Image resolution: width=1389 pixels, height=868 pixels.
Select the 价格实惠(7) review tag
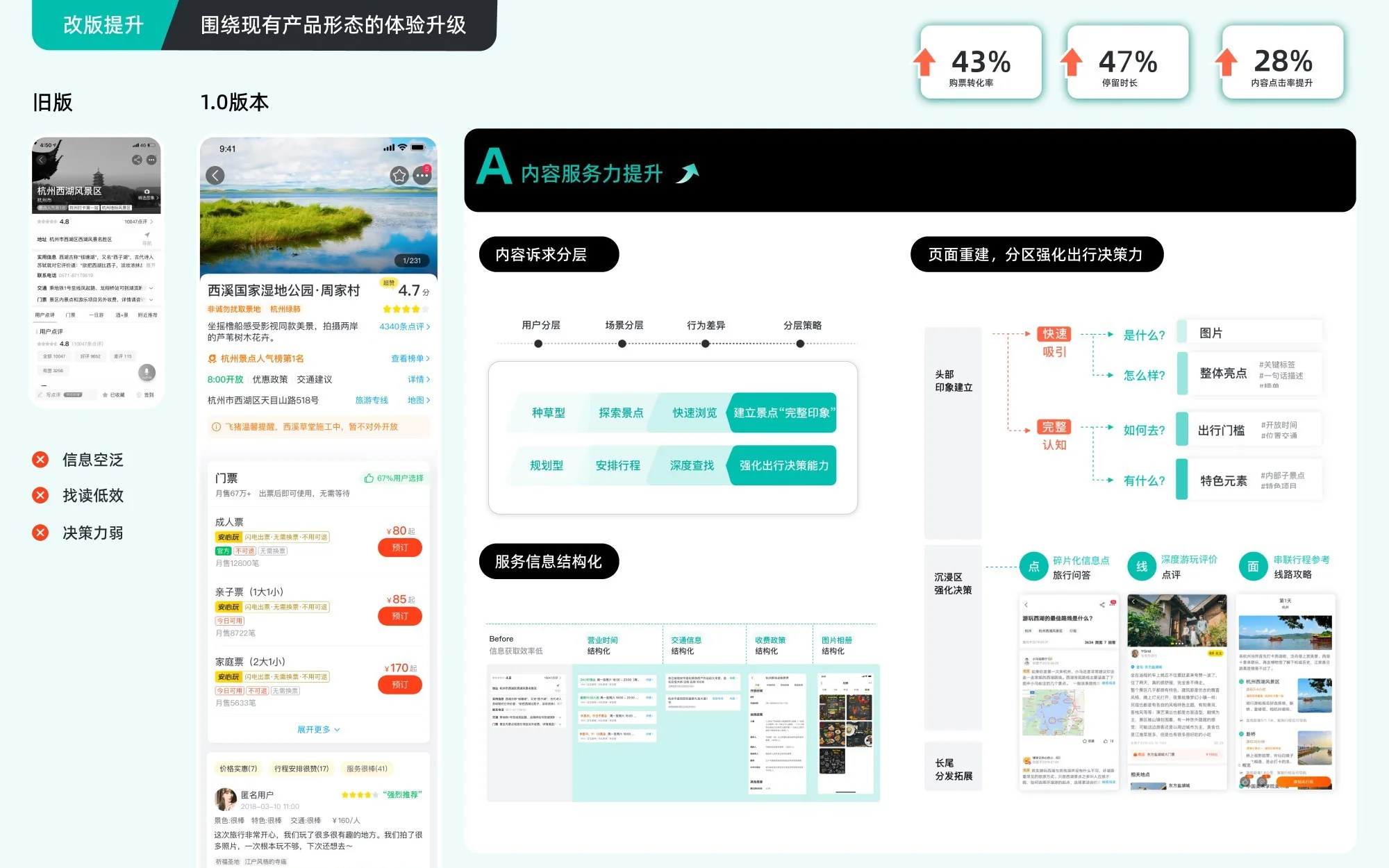coord(238,769)
